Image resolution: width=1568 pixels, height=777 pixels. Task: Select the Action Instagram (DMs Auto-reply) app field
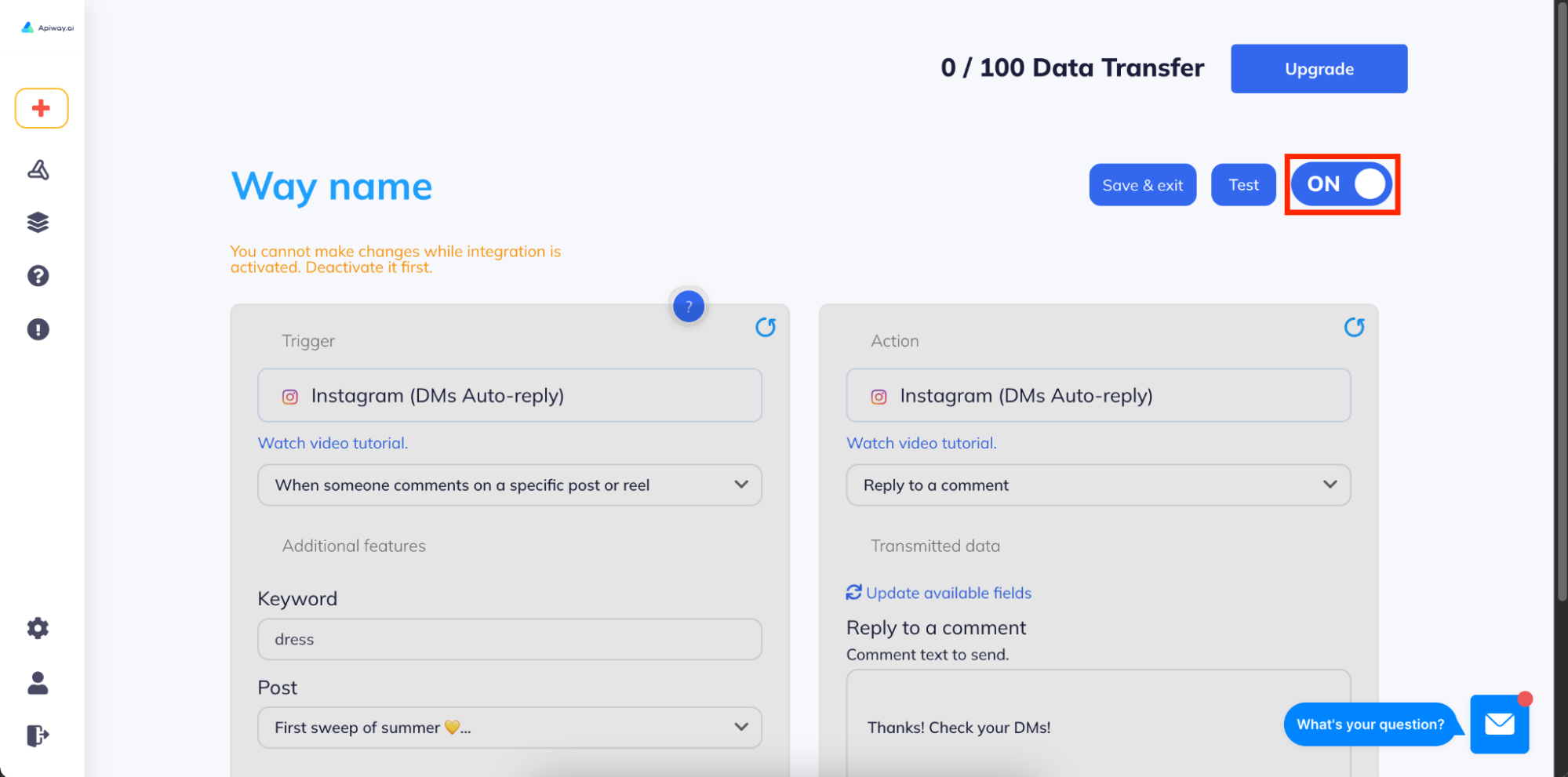[1098, 396]
